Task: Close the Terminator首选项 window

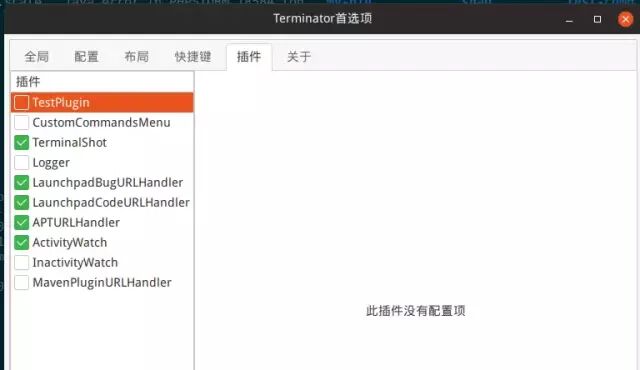Action: [x=625, y=19]
